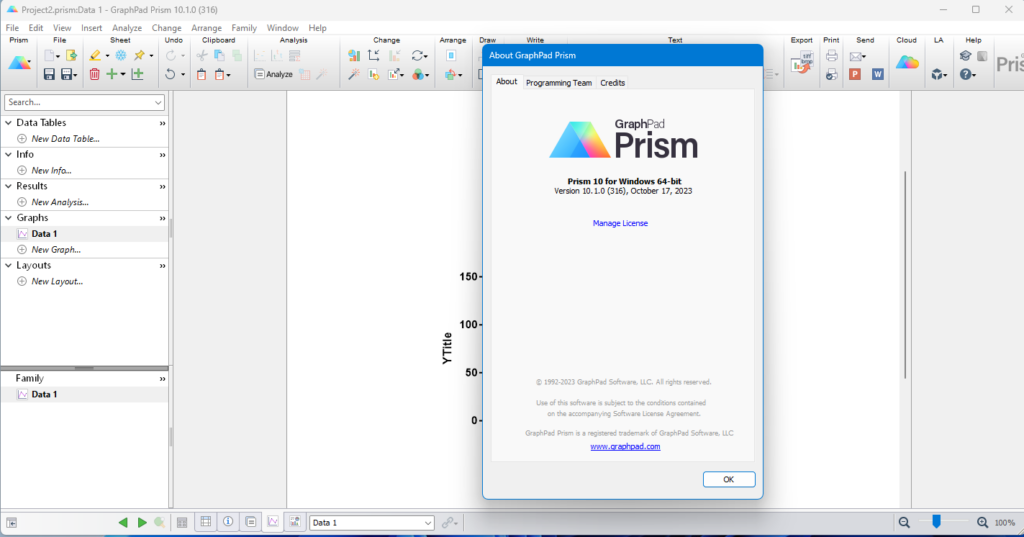Click the green previous sheet arrow

tap(123, 523)
